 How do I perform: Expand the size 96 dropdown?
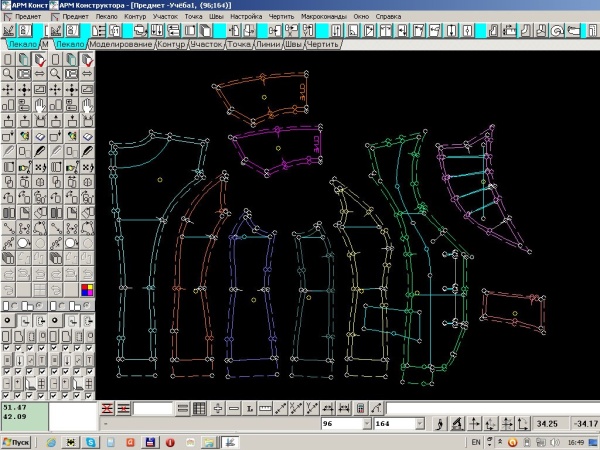click(367, 424)
